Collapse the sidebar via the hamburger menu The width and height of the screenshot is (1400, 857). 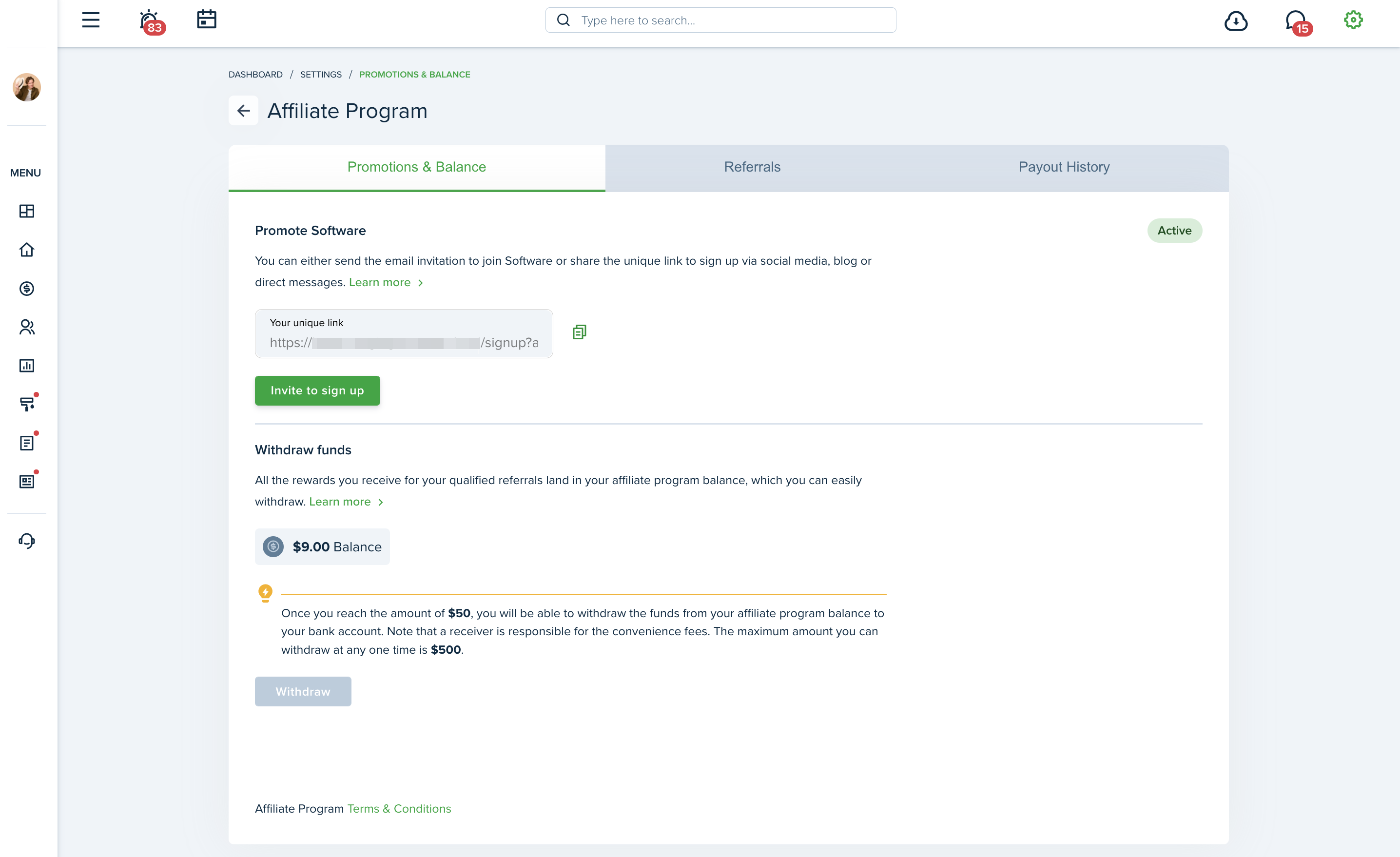pyautogui.click(x=90, y=19)
